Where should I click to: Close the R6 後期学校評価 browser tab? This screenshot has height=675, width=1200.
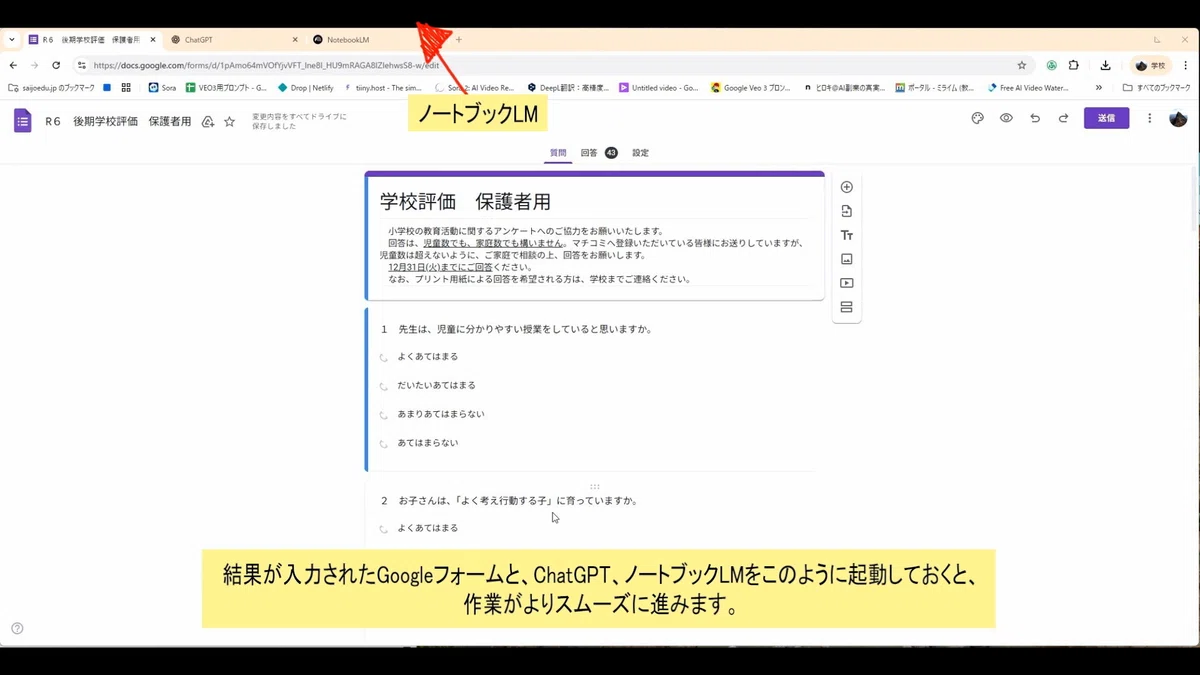pyautogui.click(x=153, y=40)
